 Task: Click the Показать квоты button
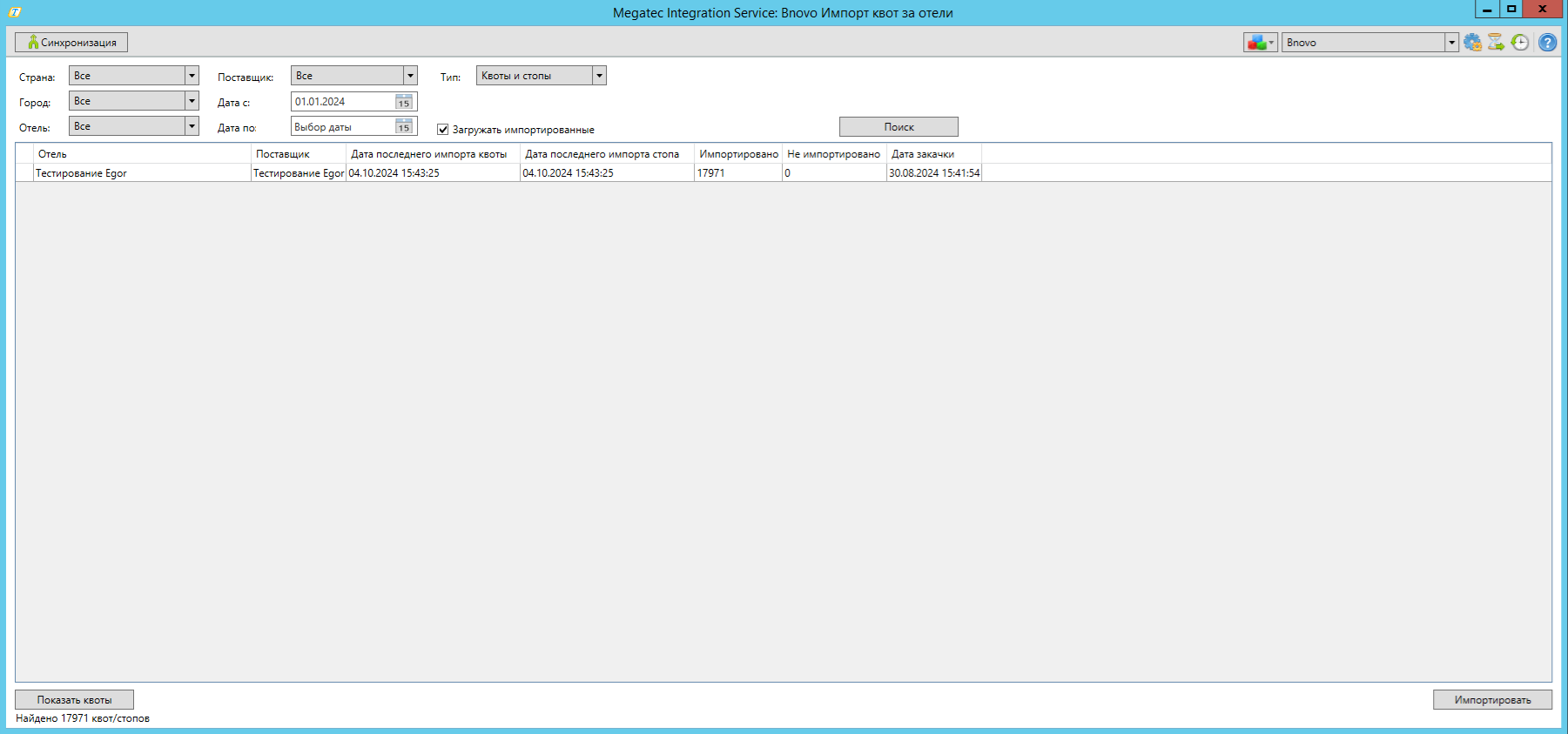coord(74,700)
